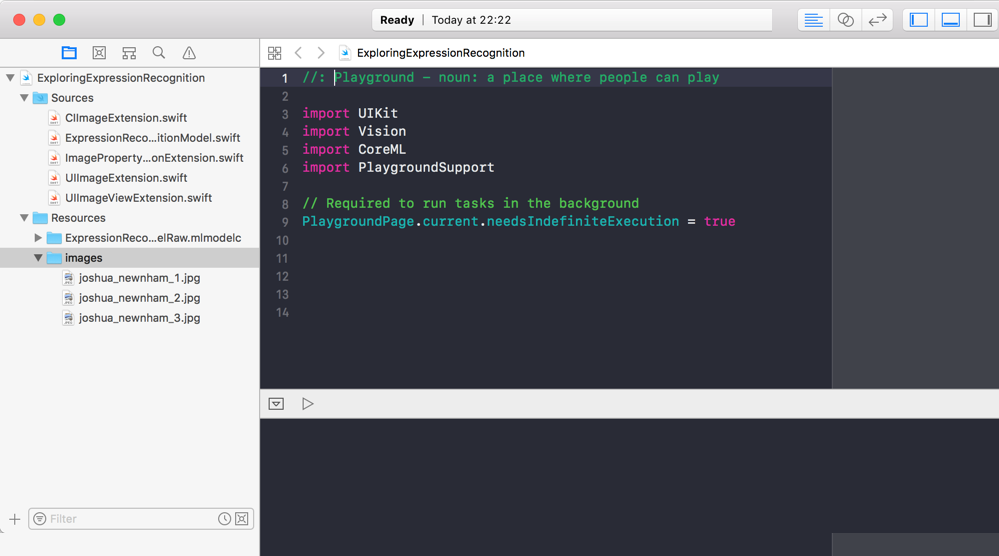999x556 pixels.
Task: Open the related items grid icon
Action: point(275,53)
